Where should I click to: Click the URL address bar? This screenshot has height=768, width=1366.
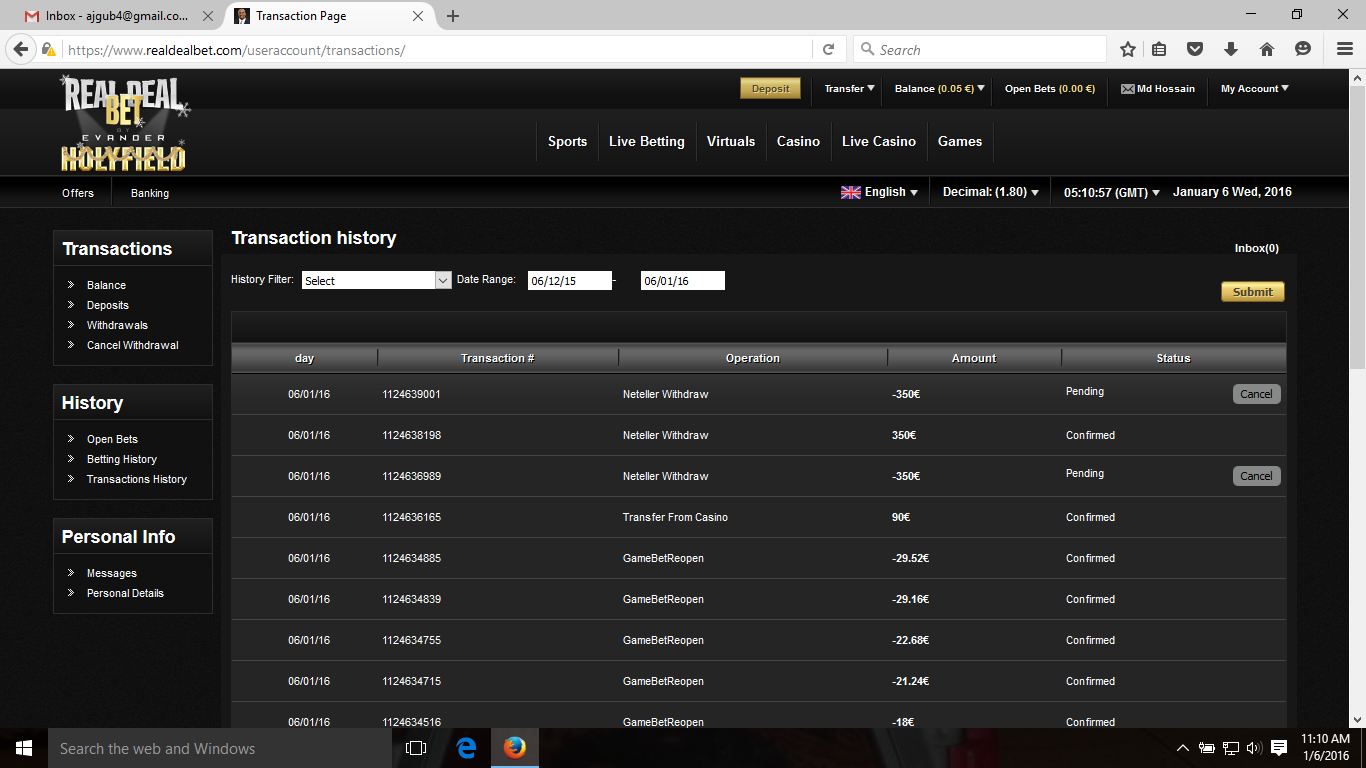click(438, 49)
